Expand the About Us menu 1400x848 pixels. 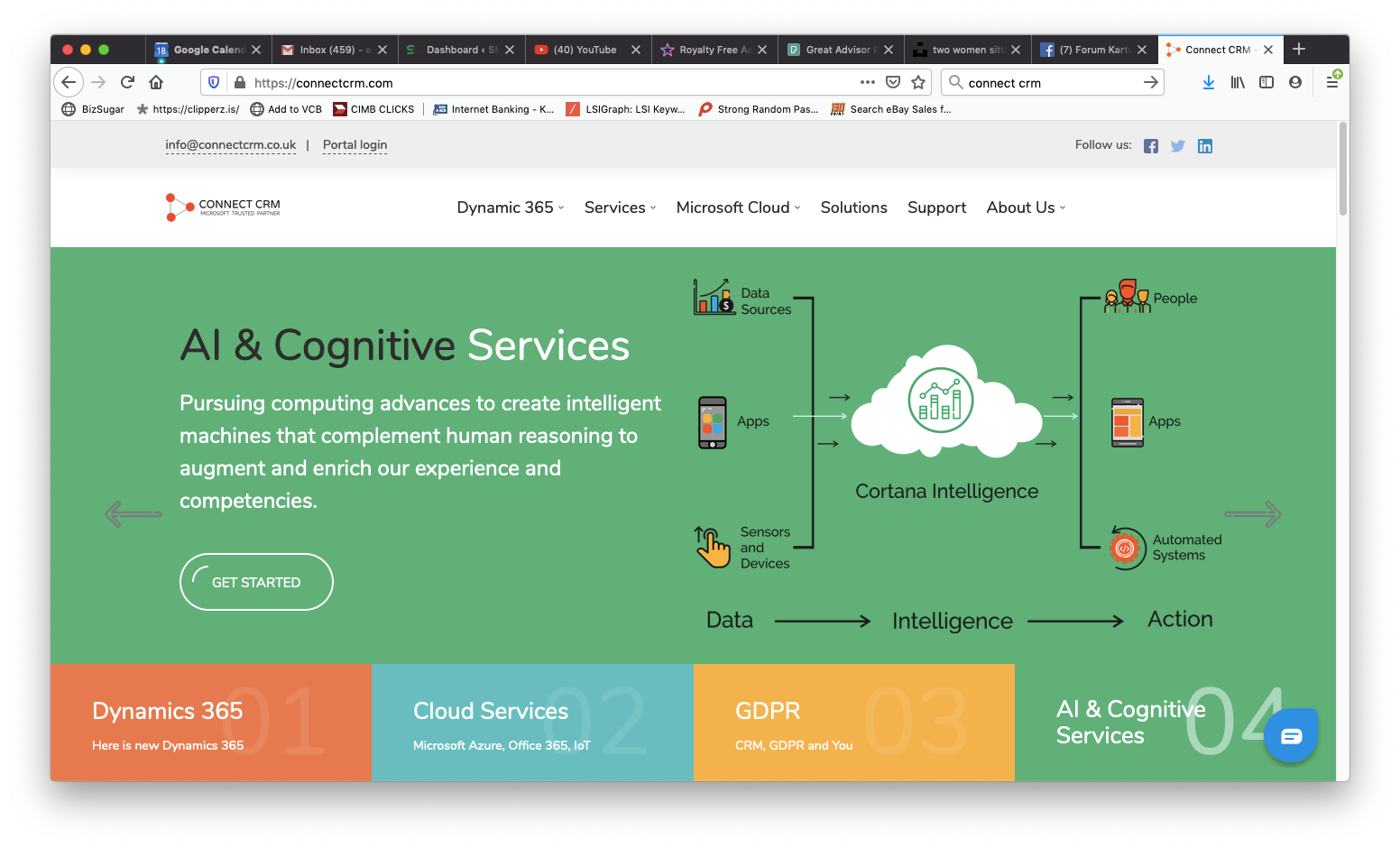pyautogui.click(x=1027, y=207)
